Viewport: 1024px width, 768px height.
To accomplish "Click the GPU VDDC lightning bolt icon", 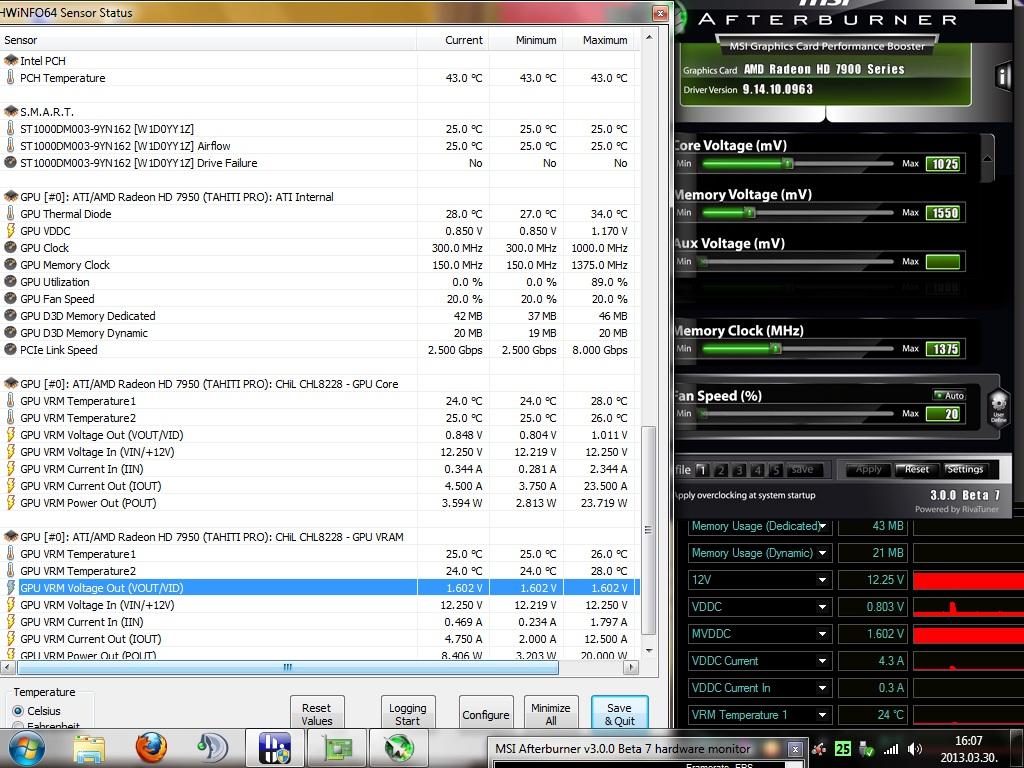I will point(10,231).
